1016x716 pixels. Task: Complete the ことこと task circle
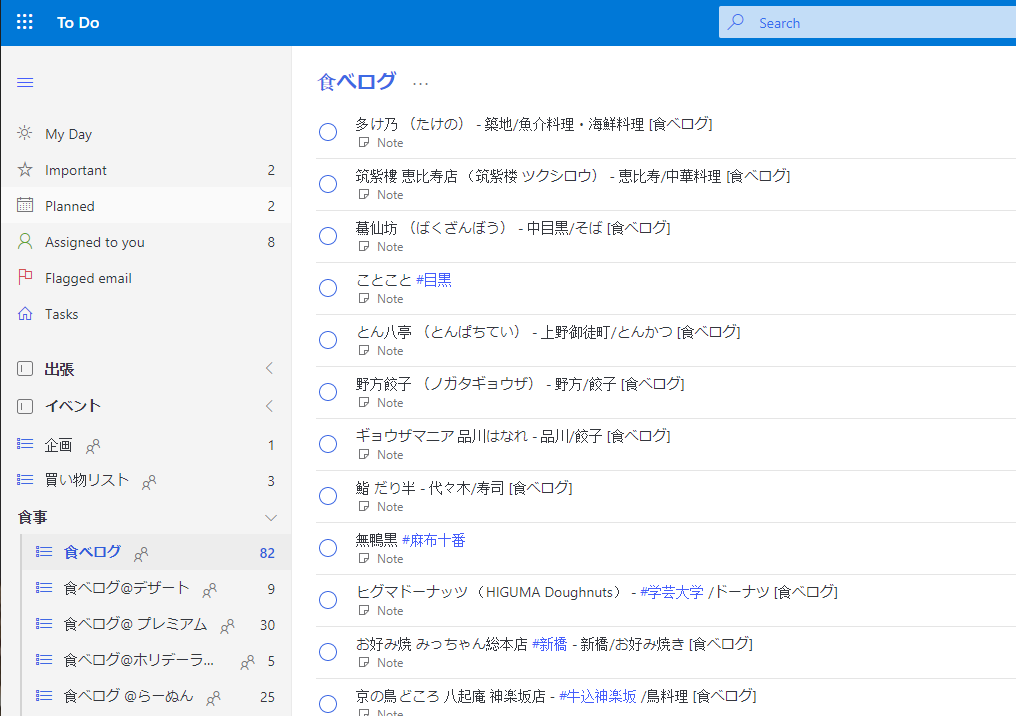click(328, 288)
